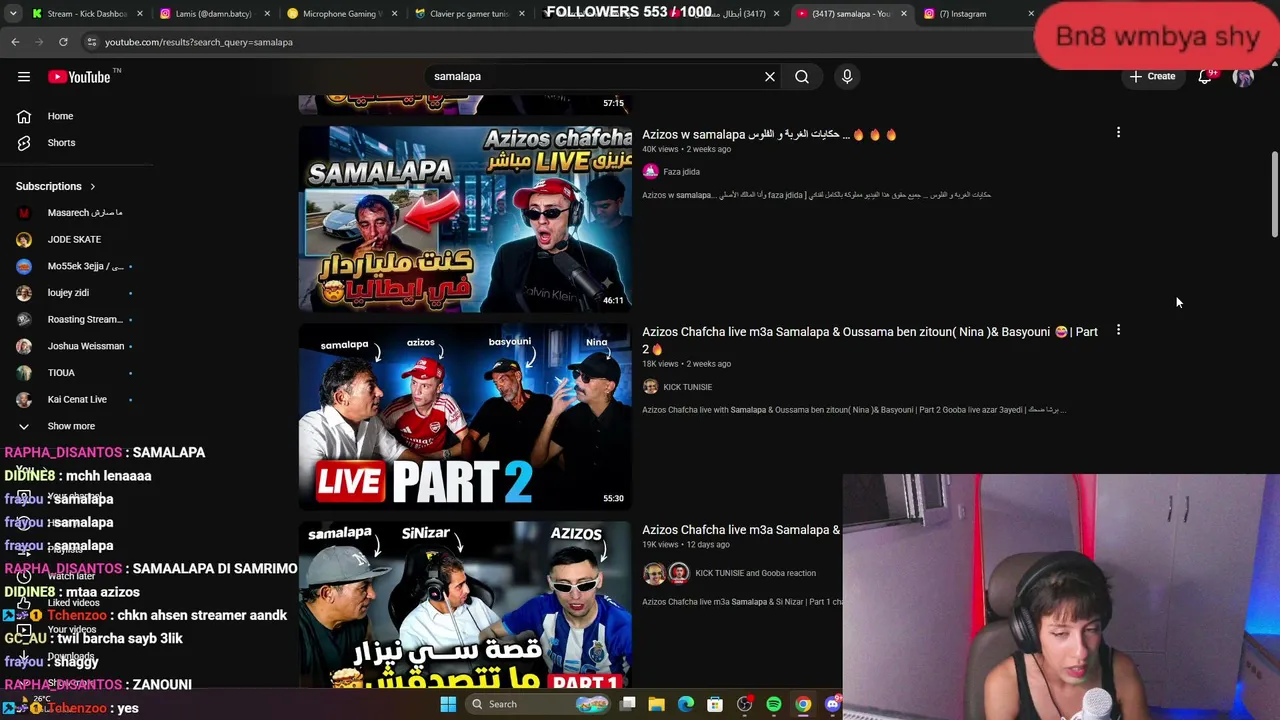Viewport: 1280px width, 720px height.
Task: Open the Mo55ek 3ejja subscription
Action: 78,266
